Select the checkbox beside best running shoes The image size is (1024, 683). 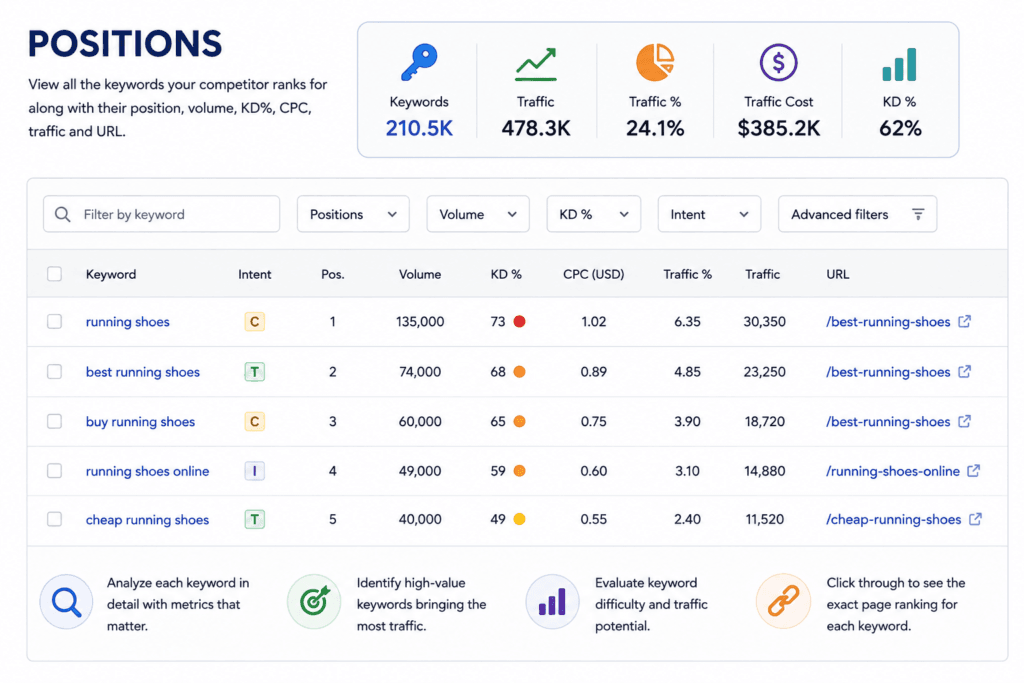tap(54, 372)
